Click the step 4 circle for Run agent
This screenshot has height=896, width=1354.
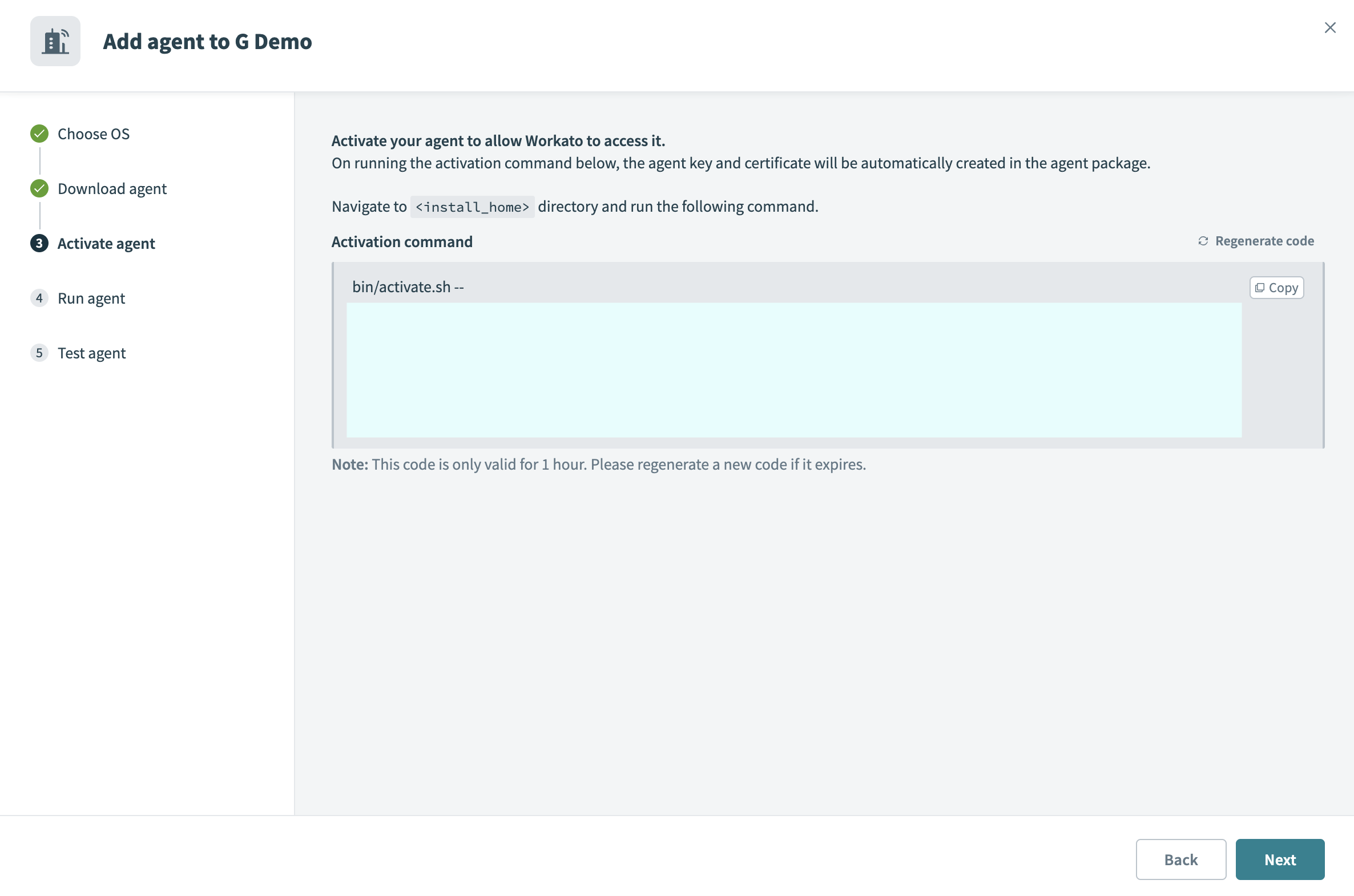(38, 298)
